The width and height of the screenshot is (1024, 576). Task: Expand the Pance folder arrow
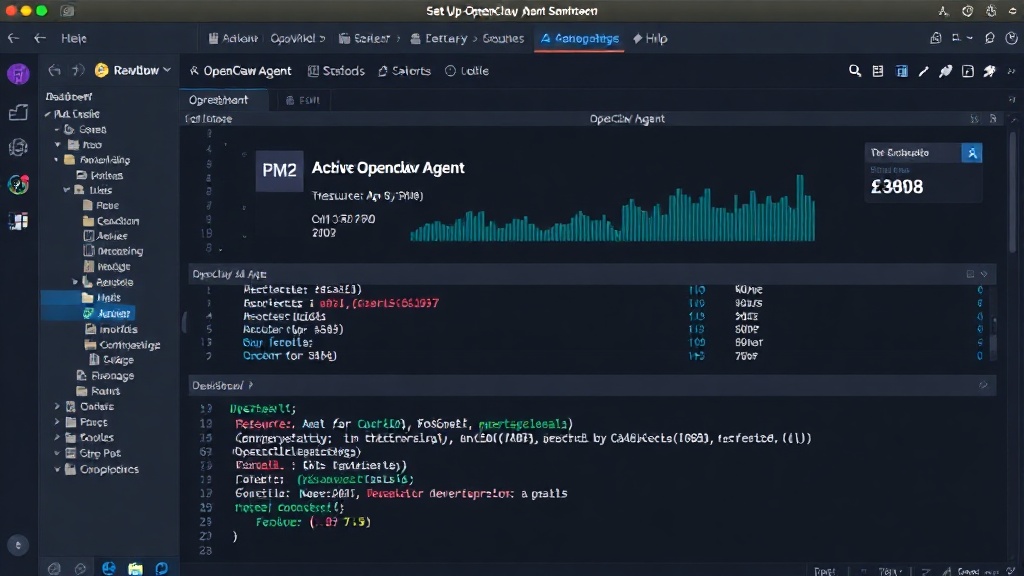tap(57, 422)
